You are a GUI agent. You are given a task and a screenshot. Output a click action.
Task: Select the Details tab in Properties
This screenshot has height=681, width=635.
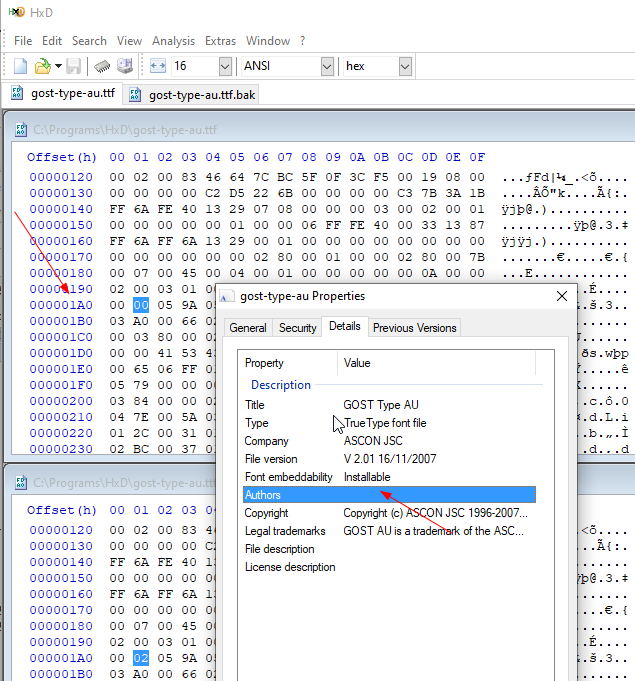coord(345,326)
